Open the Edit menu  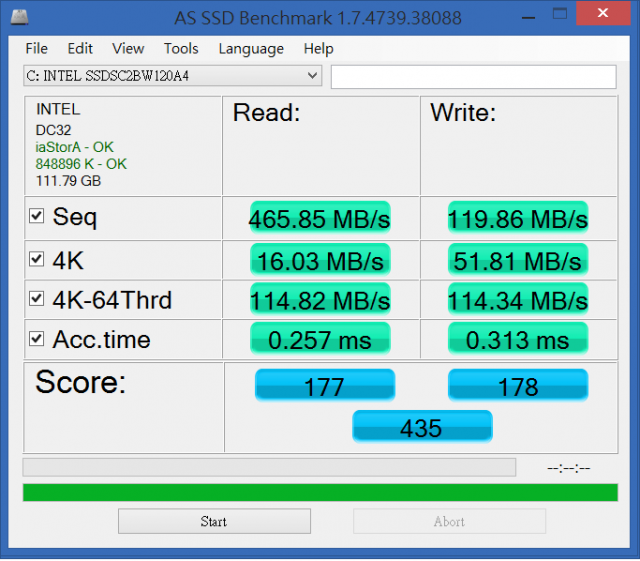(x=80, y=49)
